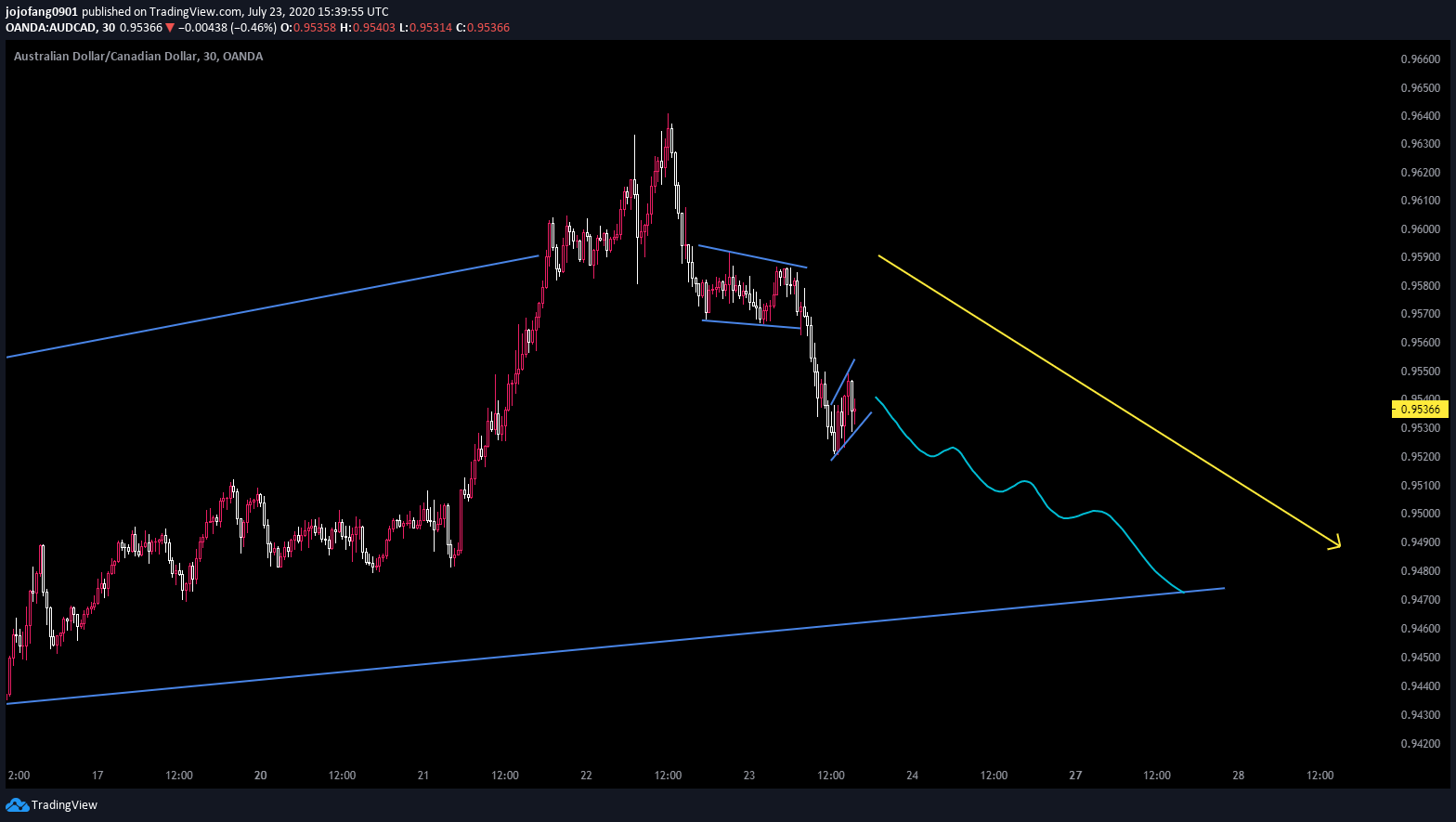Viewport: 1456px width, 822px height.
Task: Click the low value L:0.95314
Action: point(425,28)
